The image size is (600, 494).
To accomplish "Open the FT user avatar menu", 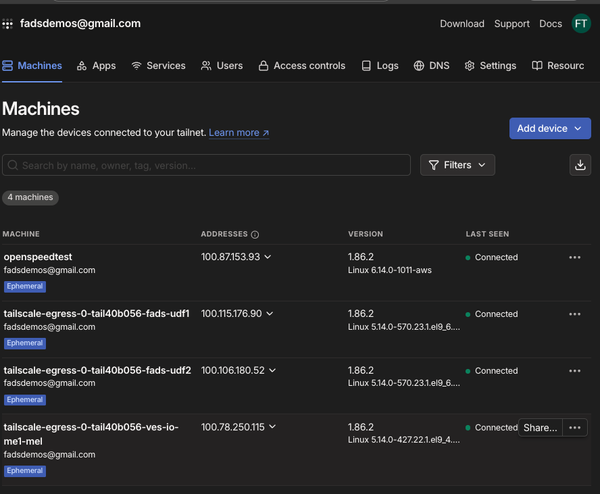I will click(x=581, y=23).
